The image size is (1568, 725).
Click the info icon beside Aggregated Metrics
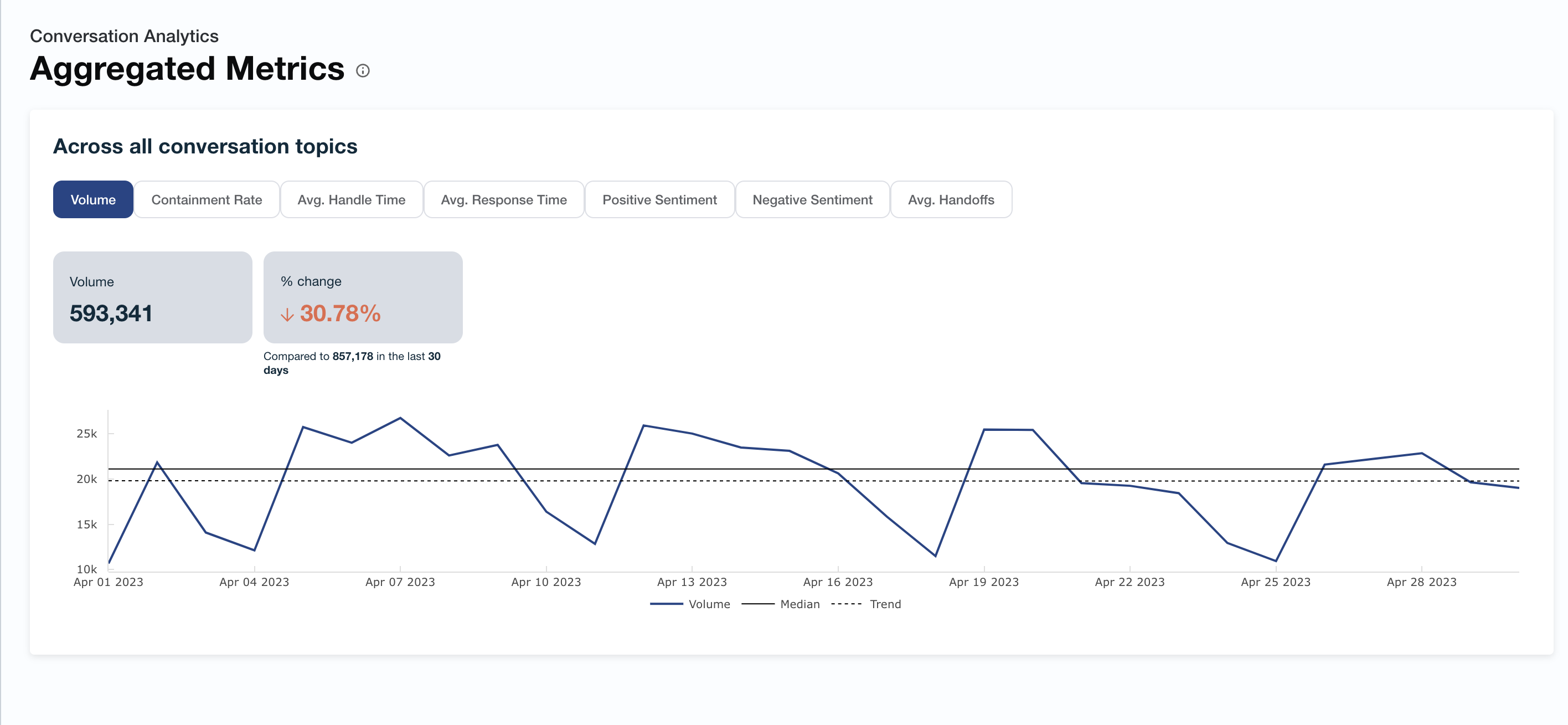363,70
